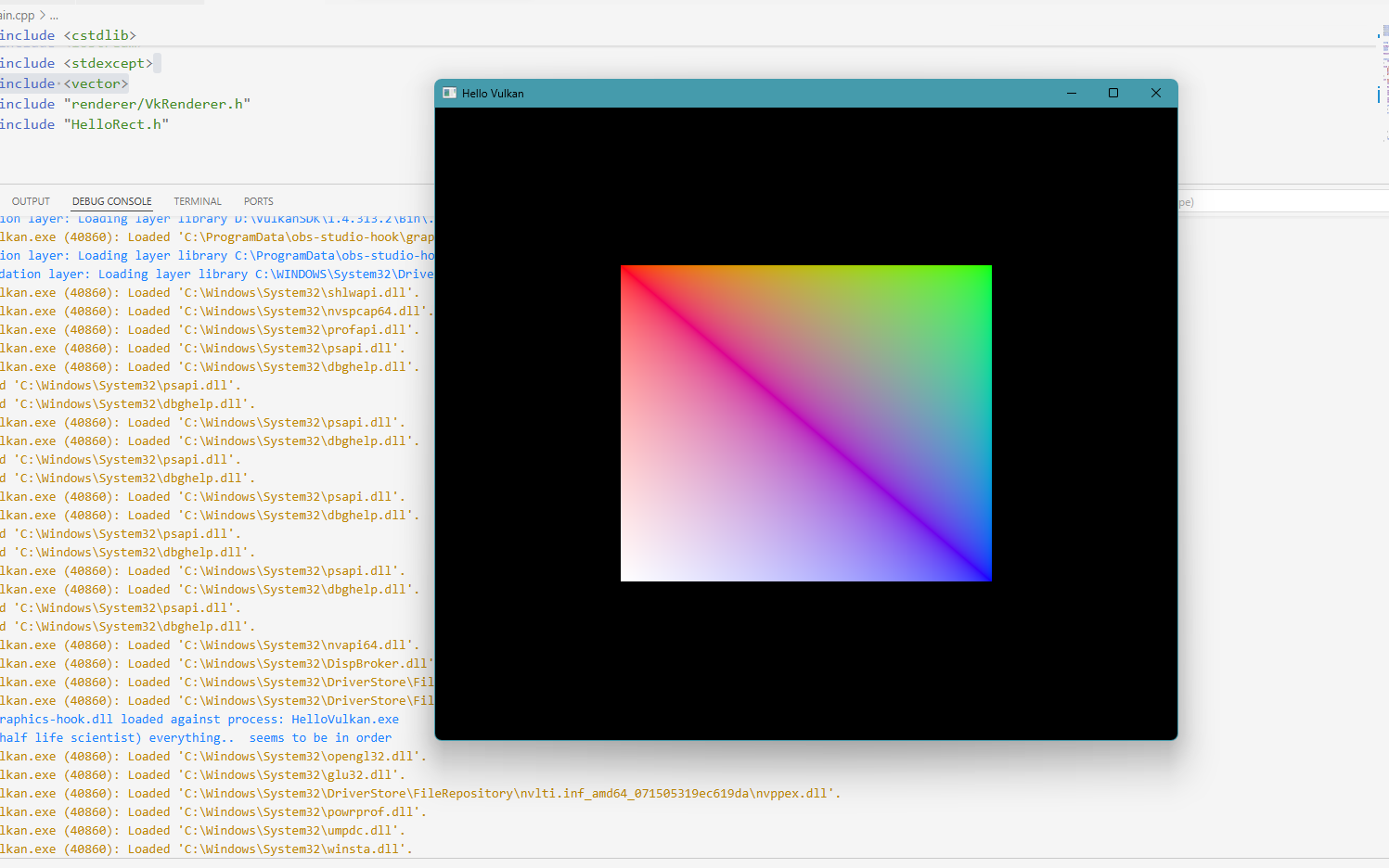Minimize the Hello Vulkan window

point(1072,93)
